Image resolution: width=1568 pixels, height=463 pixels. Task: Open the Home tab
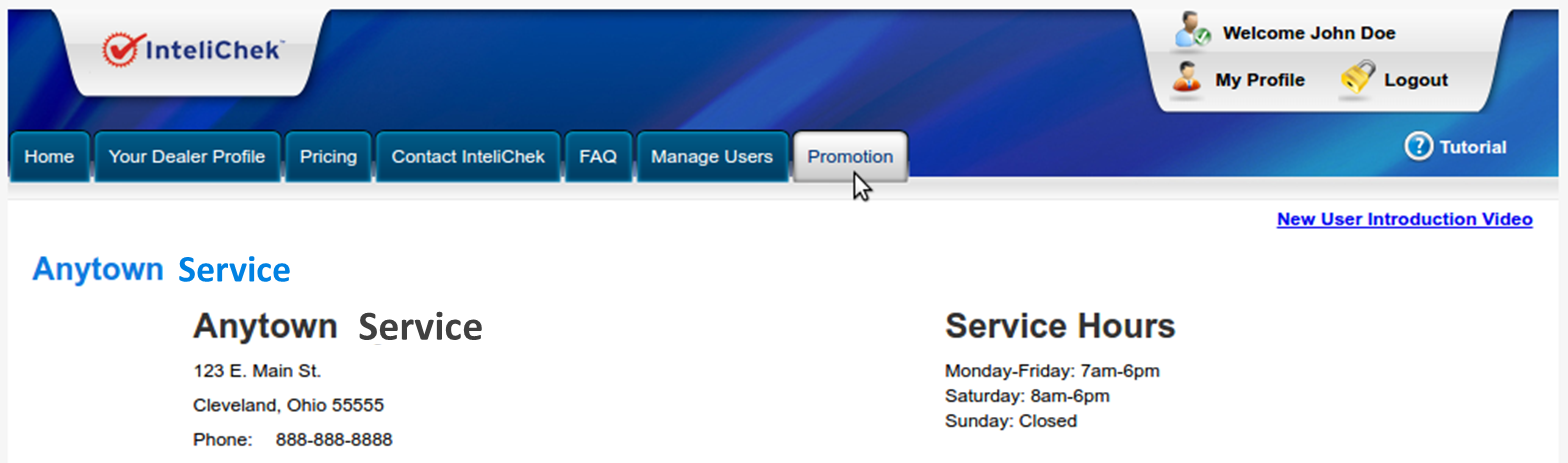(x=49, y=157)
